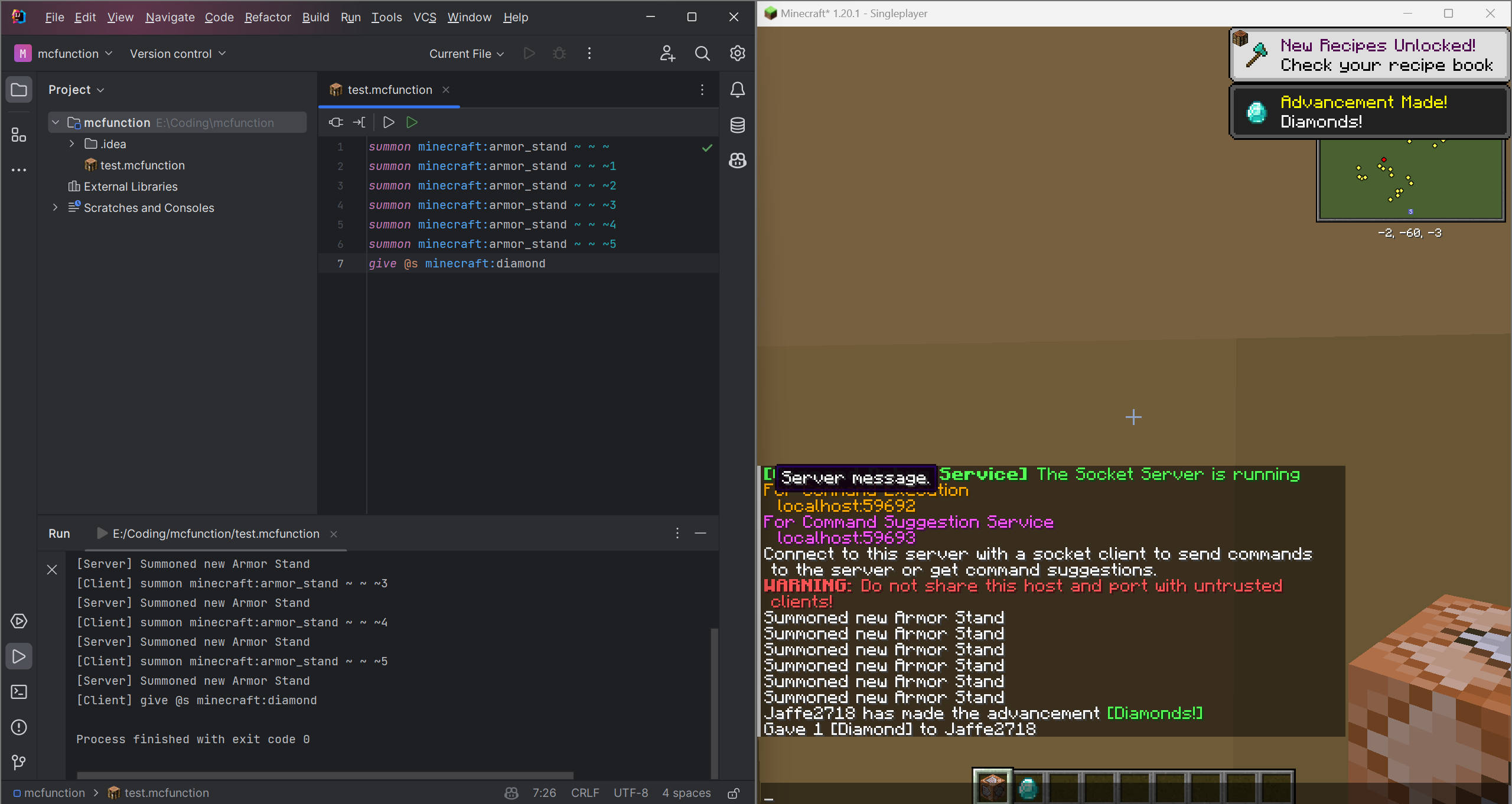This screenshot has height=804, width=1512.
Task: Click the Search Everywhere magnifier icon
Action: (x=702, y=54)
